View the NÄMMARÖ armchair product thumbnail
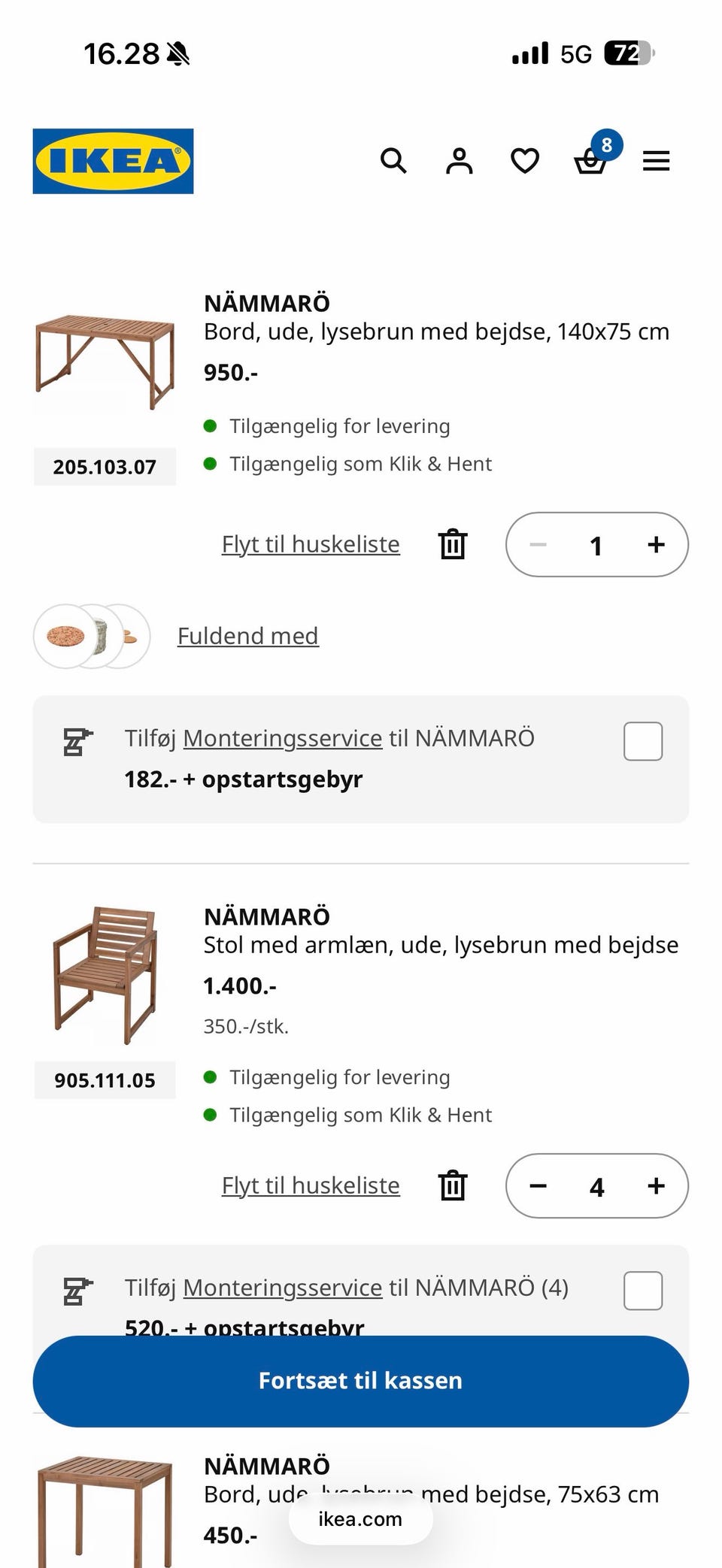722x1568 pixels. pyautogui.click(x=105, y=975)
